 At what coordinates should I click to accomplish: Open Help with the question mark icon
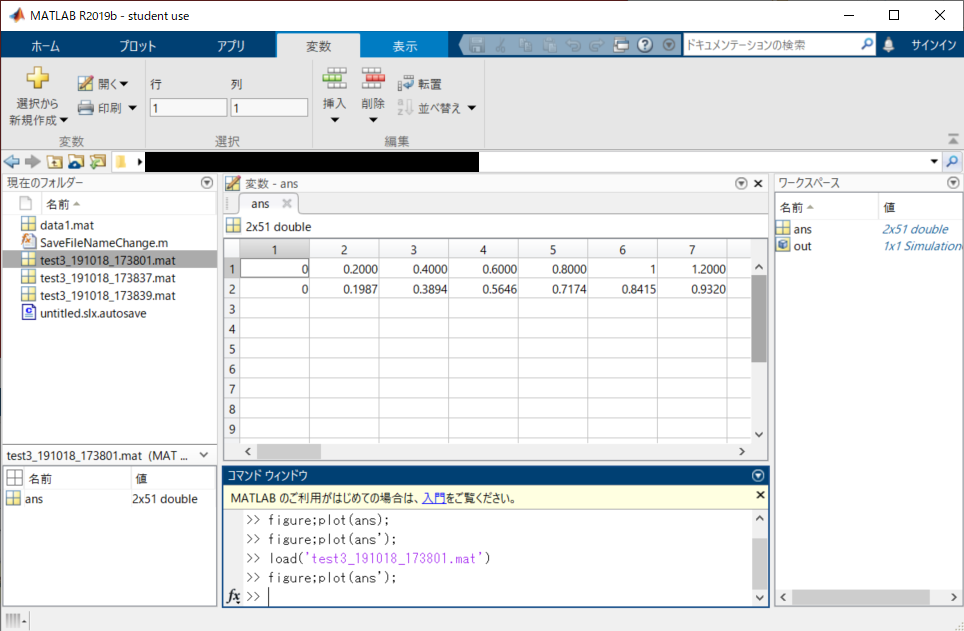point(645,45)
